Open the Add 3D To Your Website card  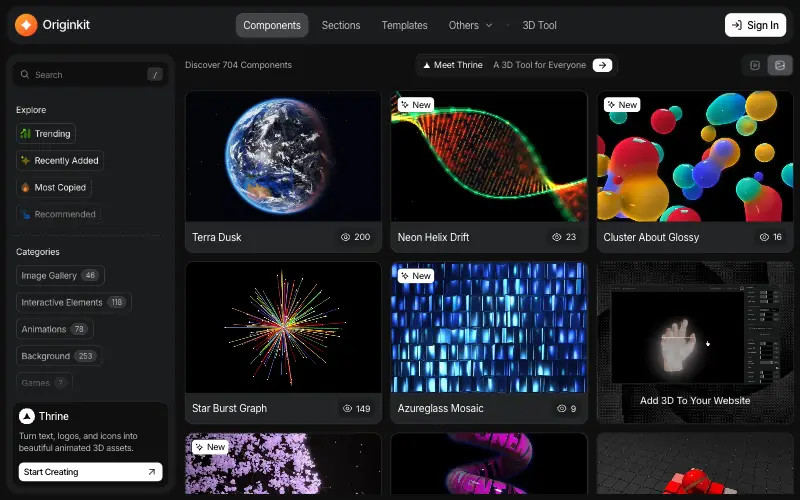pyautogui.click(x=695, y=342)
